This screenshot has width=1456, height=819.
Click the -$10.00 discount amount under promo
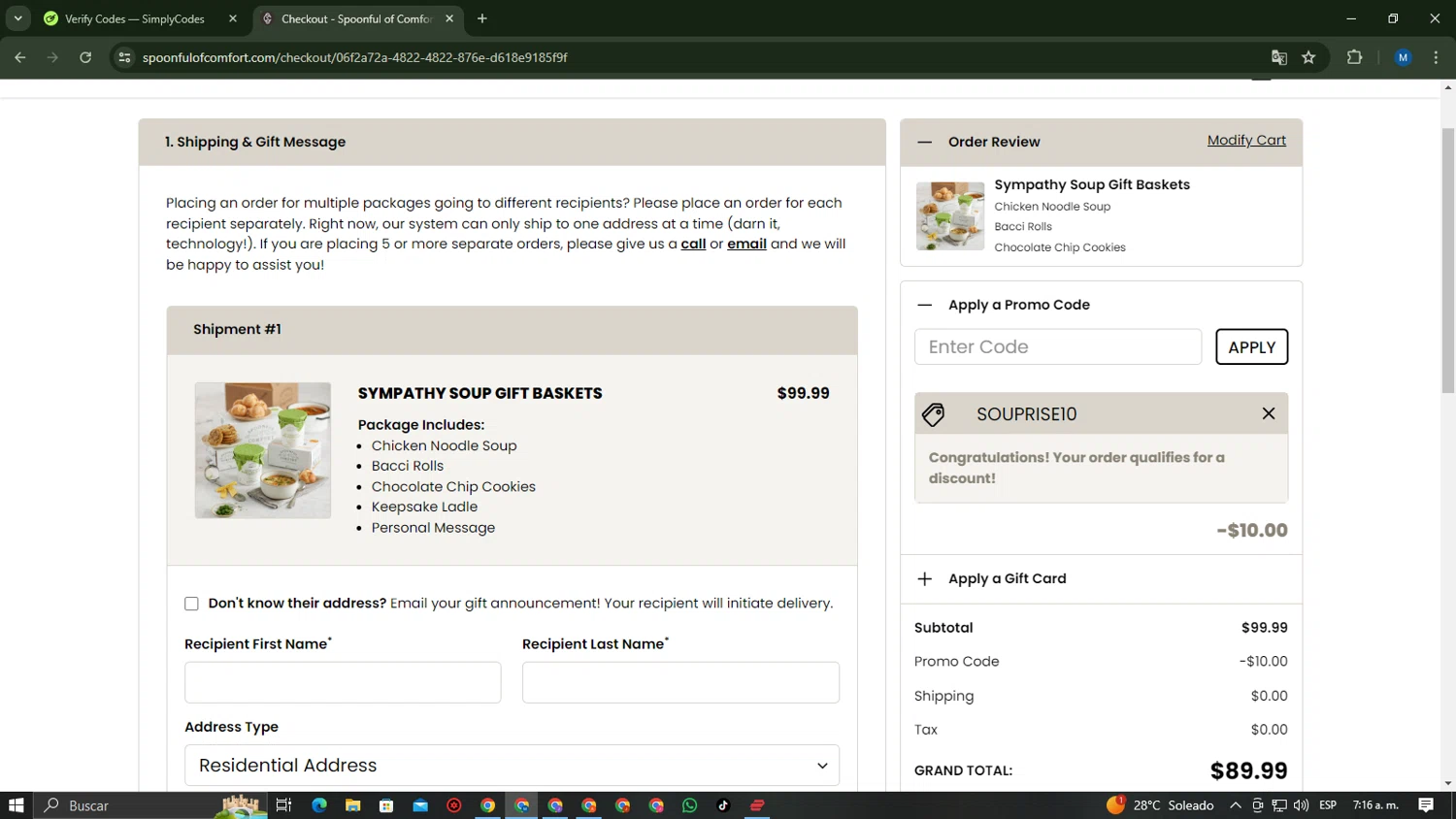tap(1252, 530)
